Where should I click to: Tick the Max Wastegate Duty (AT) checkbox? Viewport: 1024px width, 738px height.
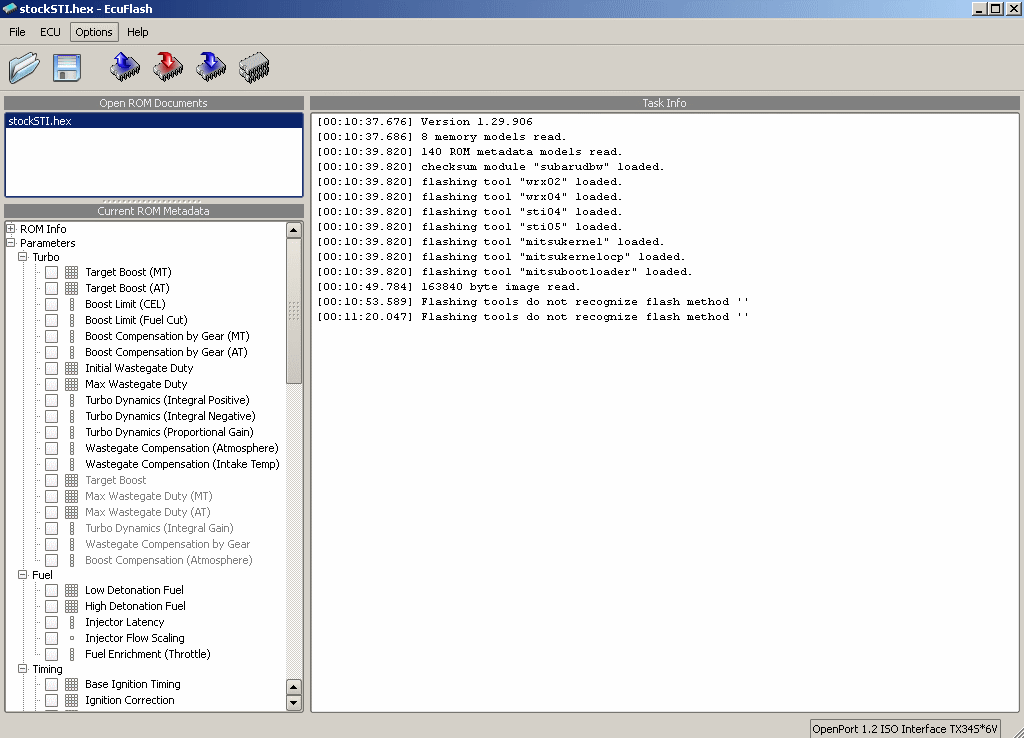pyautogui.click(x=52, y=512)
